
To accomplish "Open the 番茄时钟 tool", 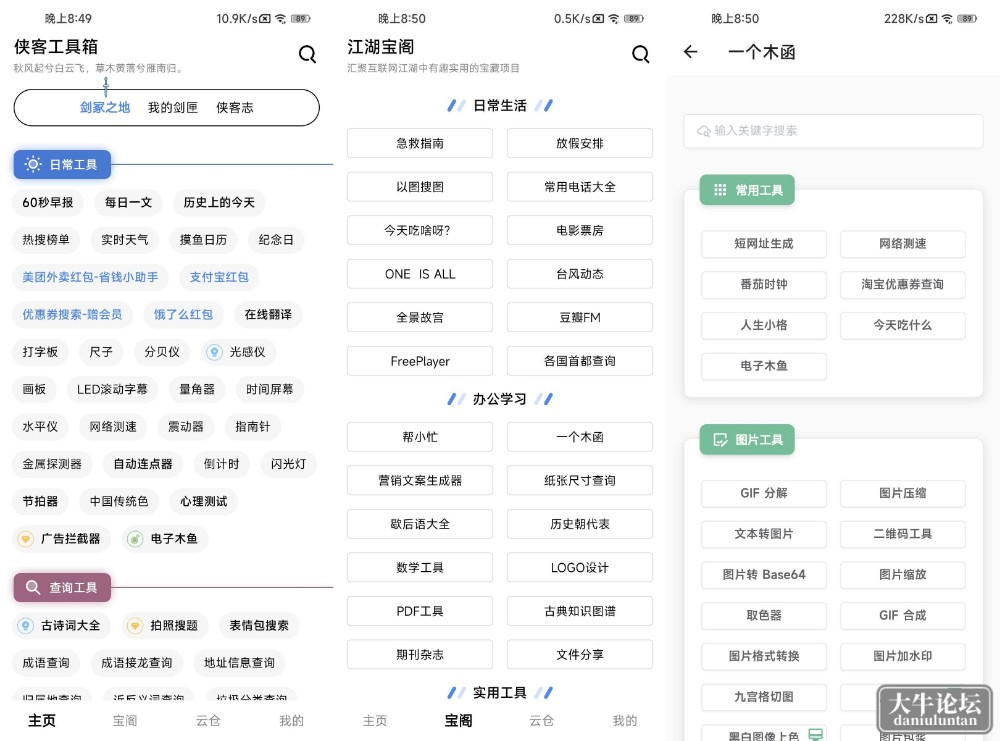I will pyautogui.click(x=764, y=284).
